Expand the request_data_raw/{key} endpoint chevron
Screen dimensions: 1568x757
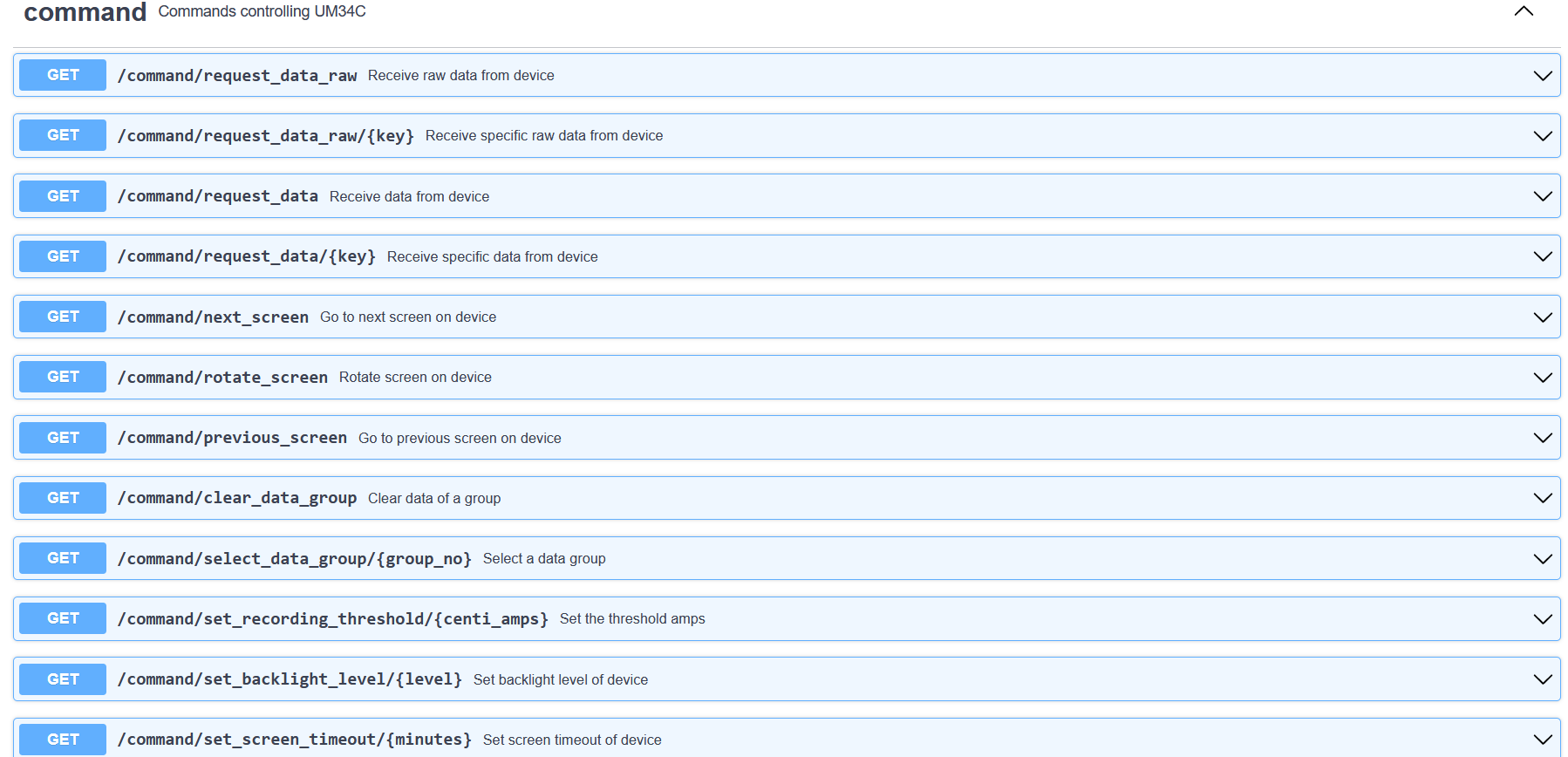click(x=1543, y=136)
